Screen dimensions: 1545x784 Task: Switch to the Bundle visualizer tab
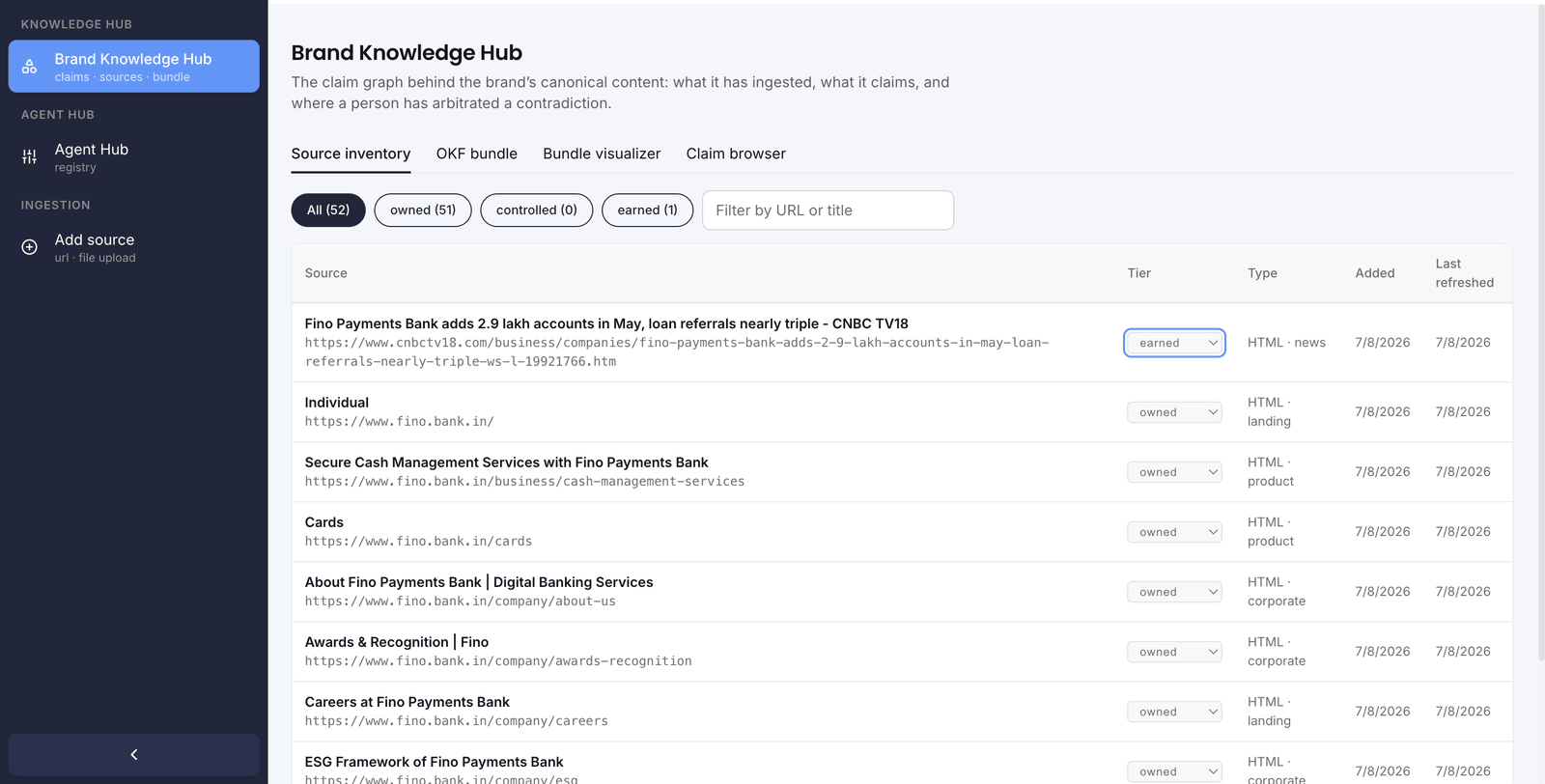coord(602,154)
